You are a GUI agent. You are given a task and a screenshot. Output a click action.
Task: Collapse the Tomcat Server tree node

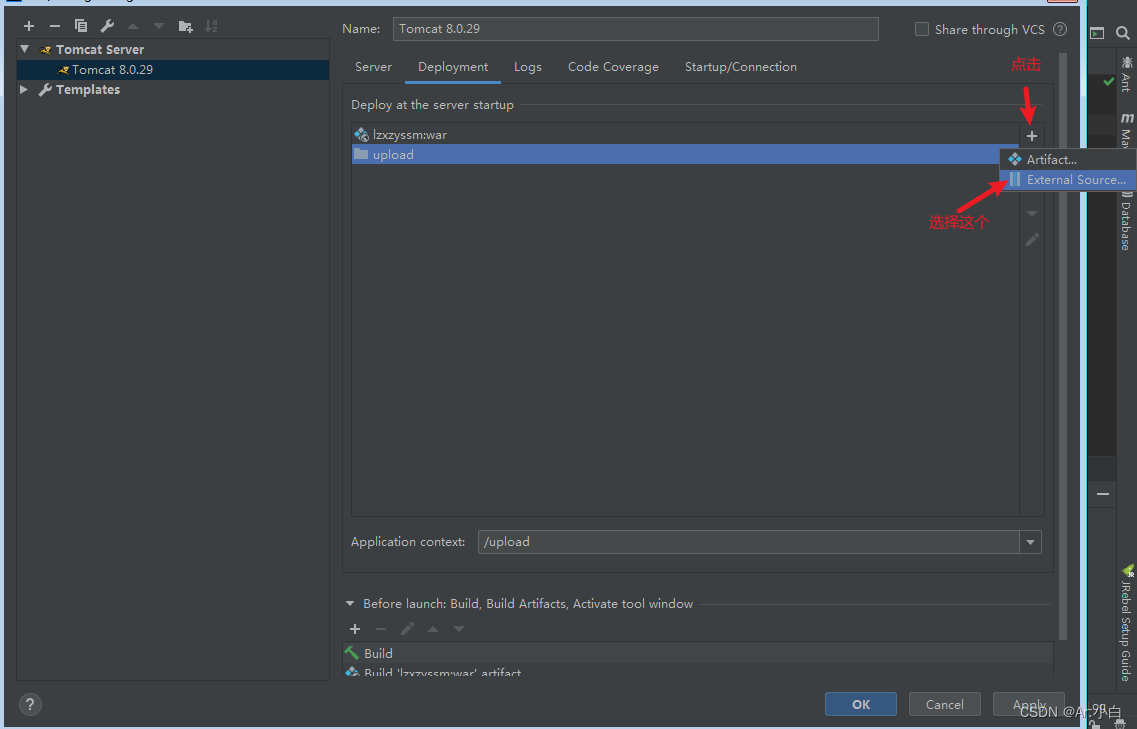25,49
